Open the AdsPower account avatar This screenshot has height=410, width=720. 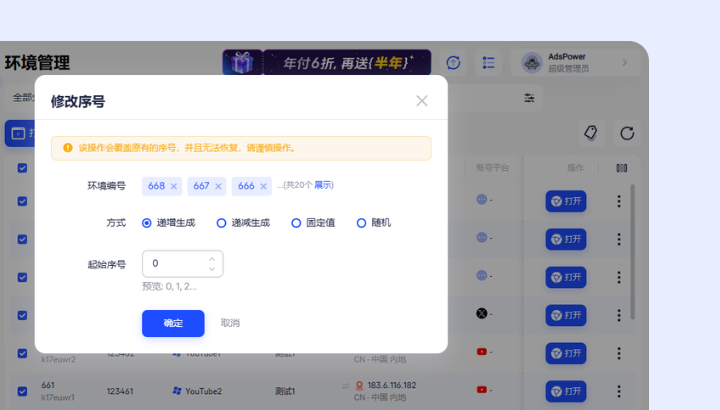pyautogui.click(x=532, y=62)
